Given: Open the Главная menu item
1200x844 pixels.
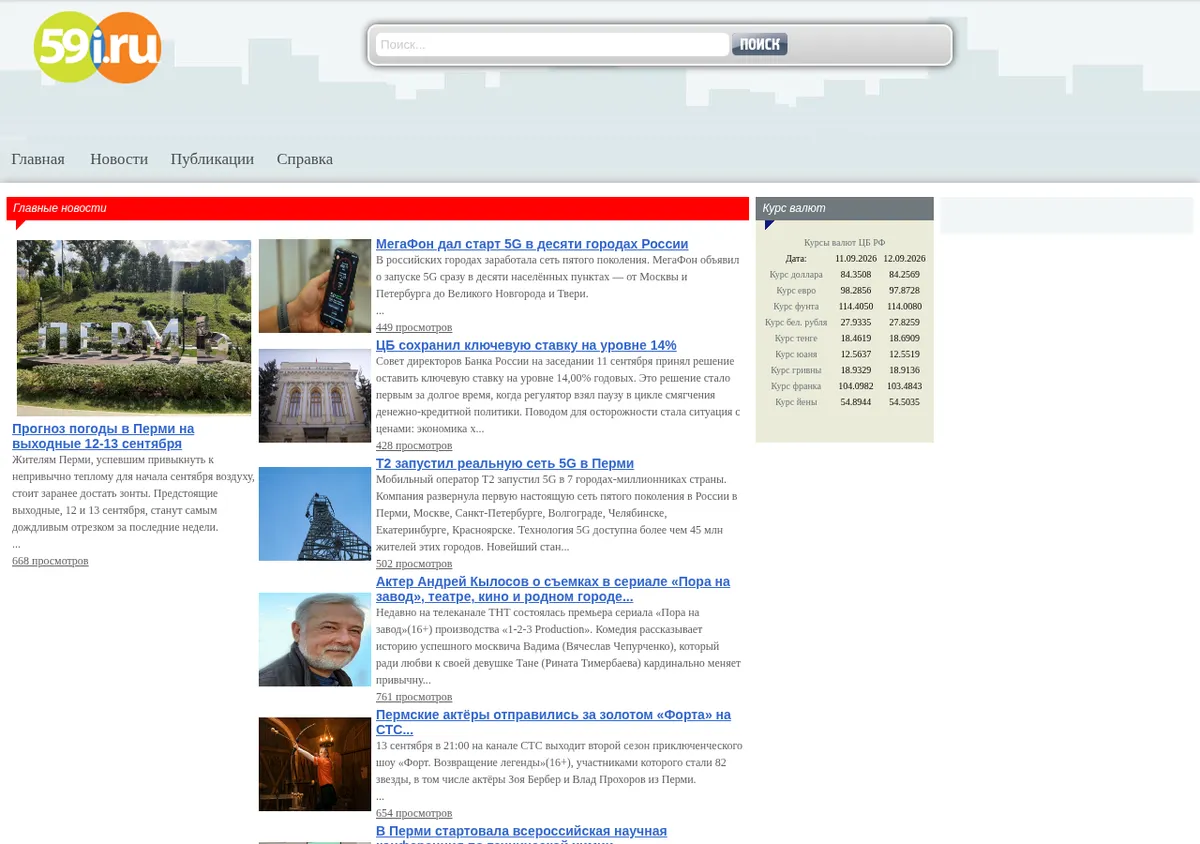Looking at the screenshot, I should [38, 159].
